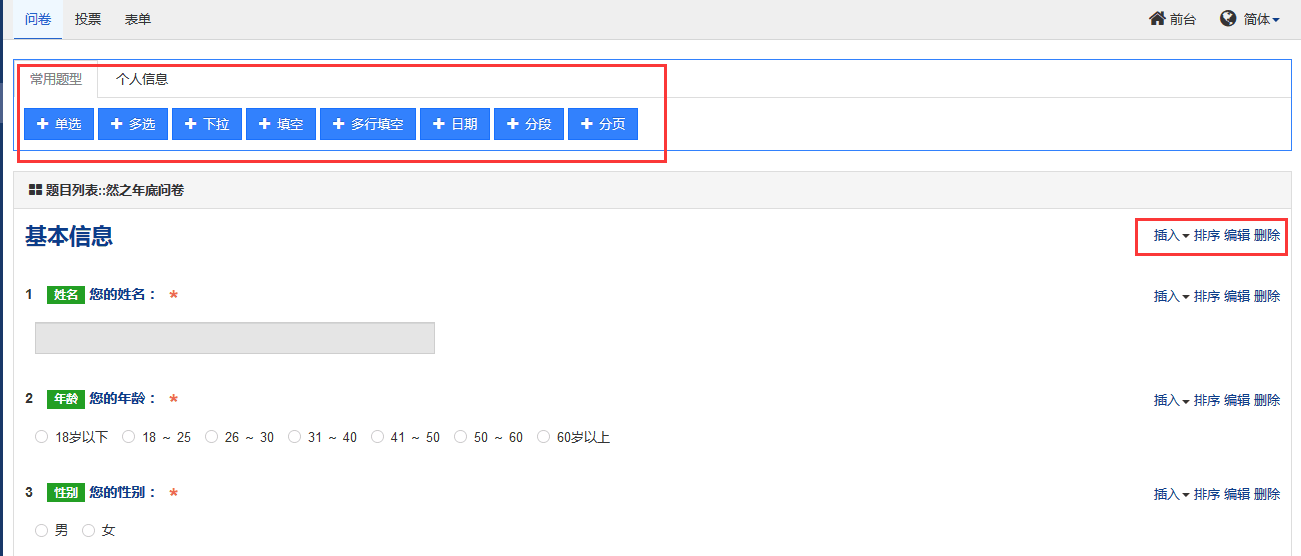
Task: Click the 您的姓名 text input field
Action: click(235, 338)
